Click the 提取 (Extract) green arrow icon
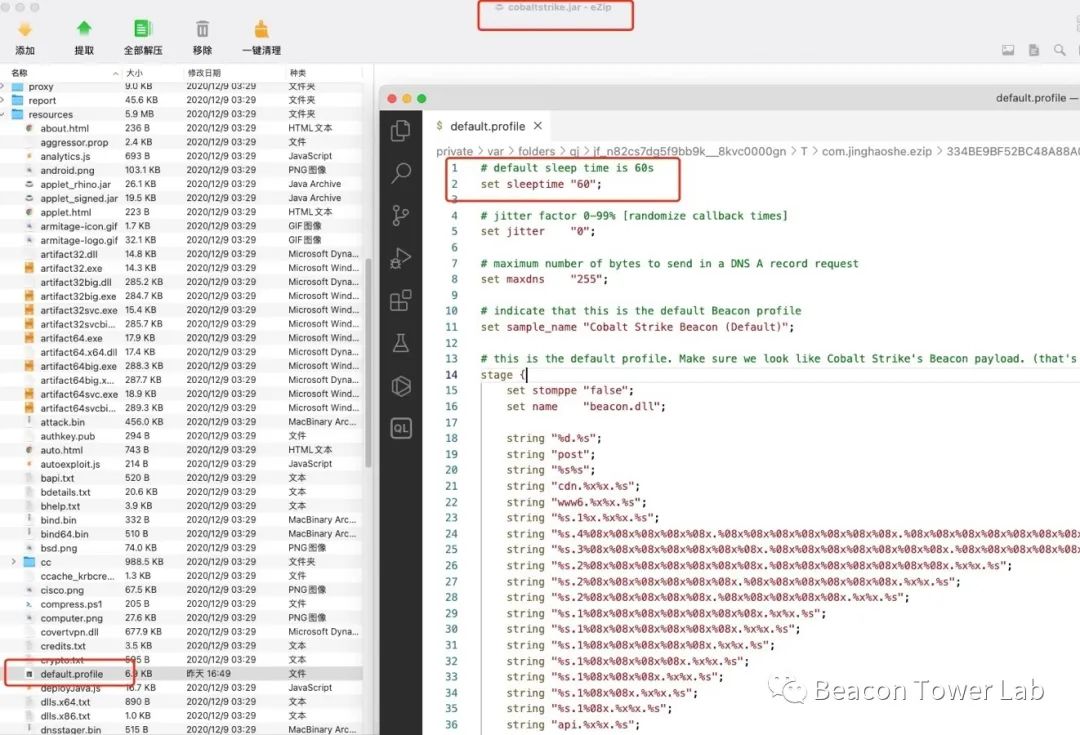 84,30
